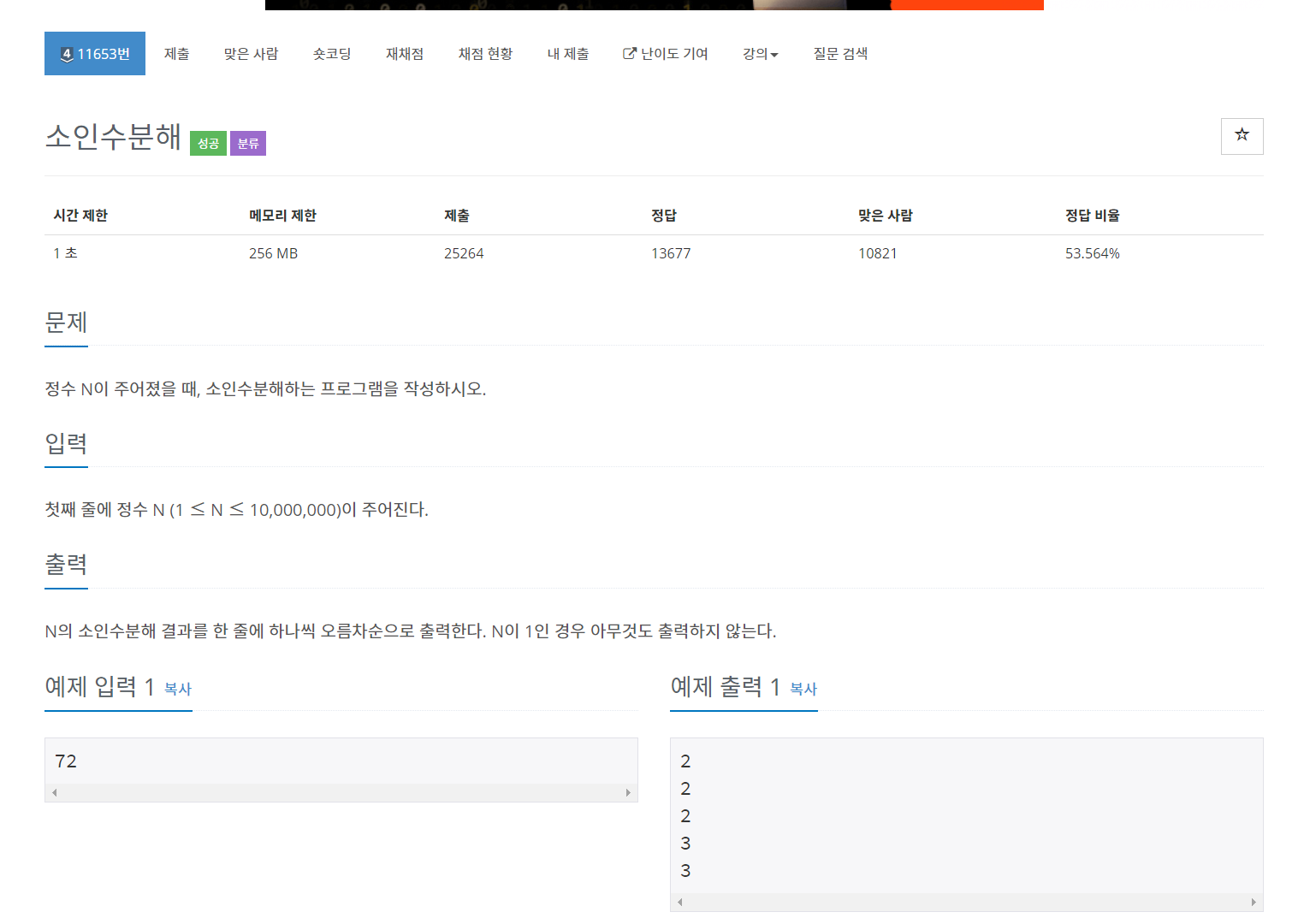Open the 질문 검색 tab
Viewport: 1298px width, 924px height.
[x=840, y=54]
